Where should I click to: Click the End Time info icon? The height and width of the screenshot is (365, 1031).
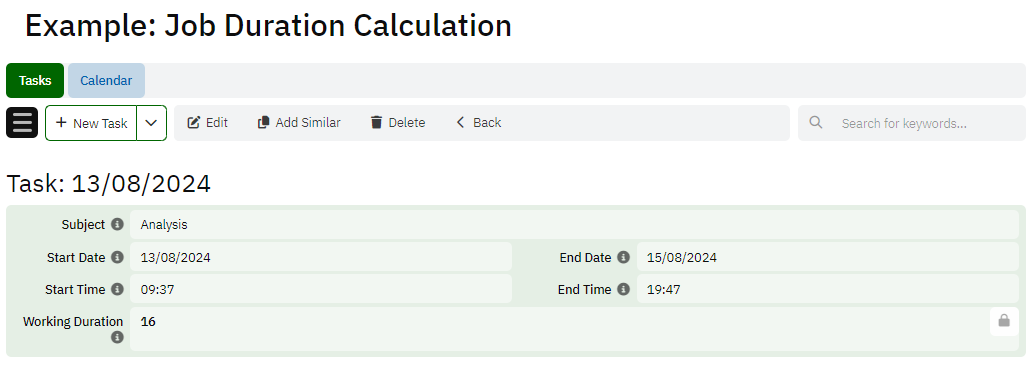pos(623,289)
